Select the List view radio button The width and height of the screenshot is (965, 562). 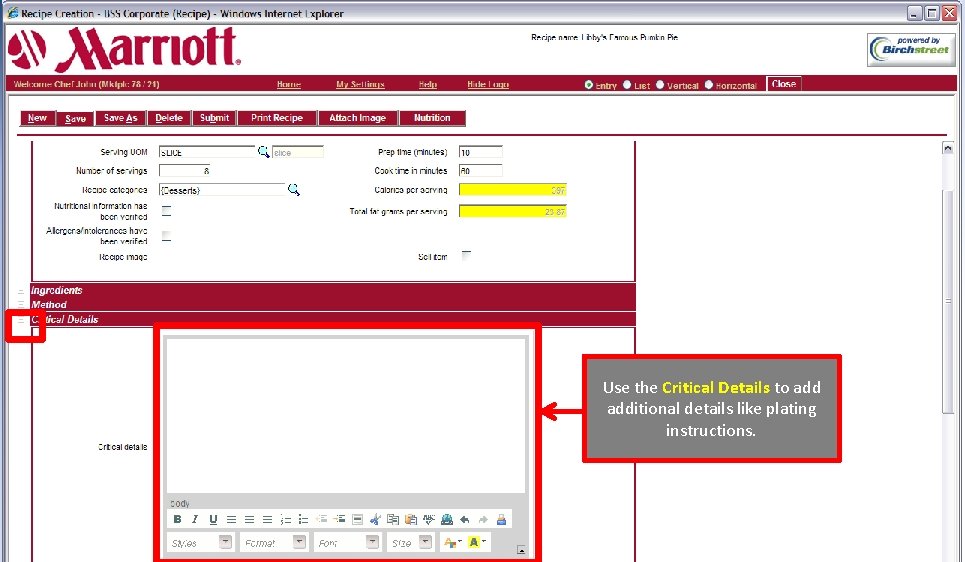(627, 85)
